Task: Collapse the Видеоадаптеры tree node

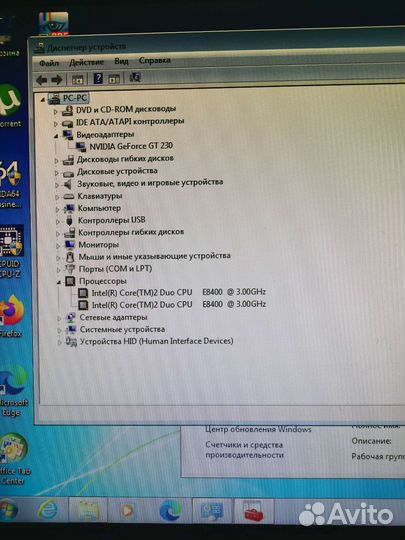Action: pos(55,136)
